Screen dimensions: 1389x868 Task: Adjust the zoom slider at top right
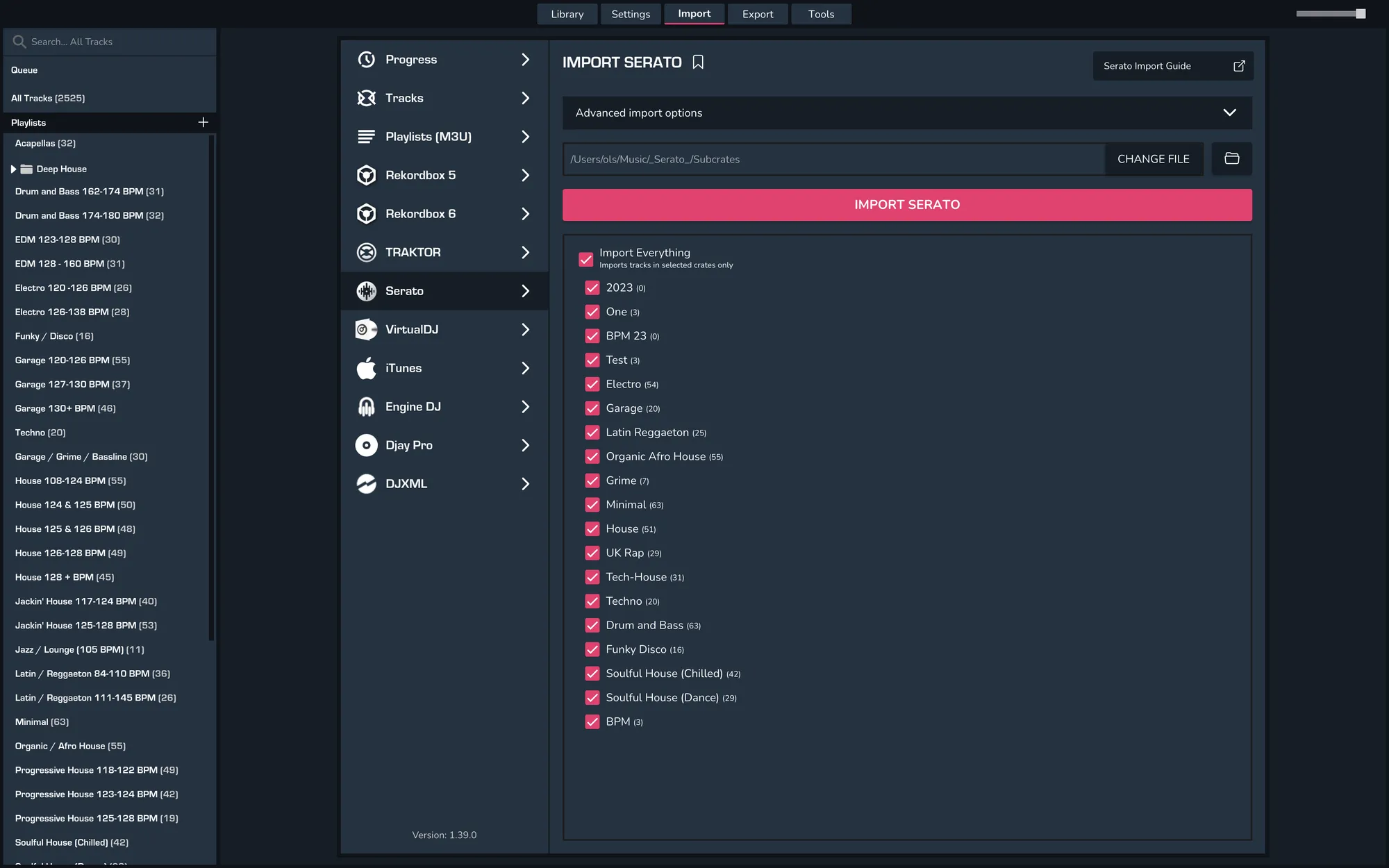1360,14
